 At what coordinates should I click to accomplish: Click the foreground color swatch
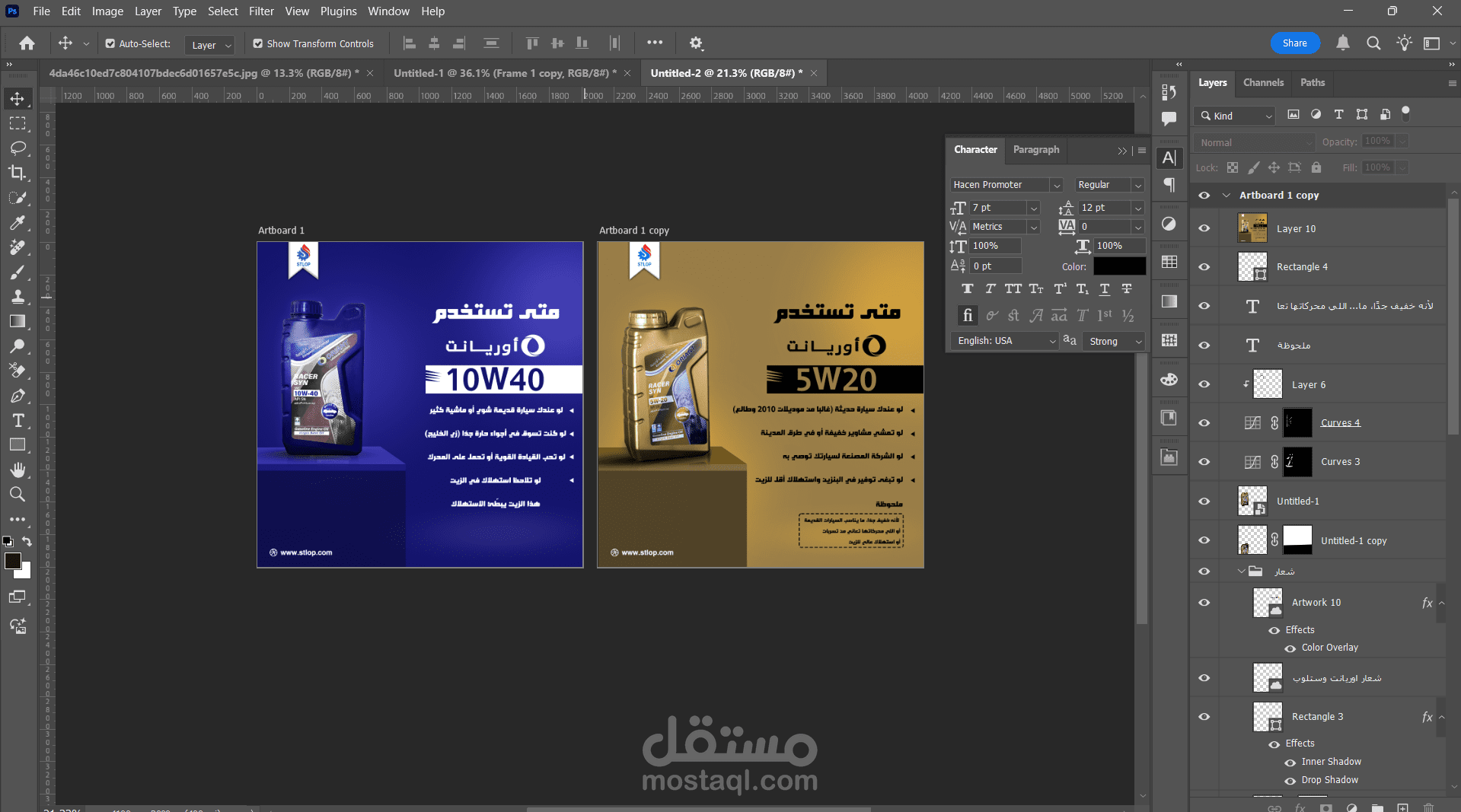pos(13,562)
